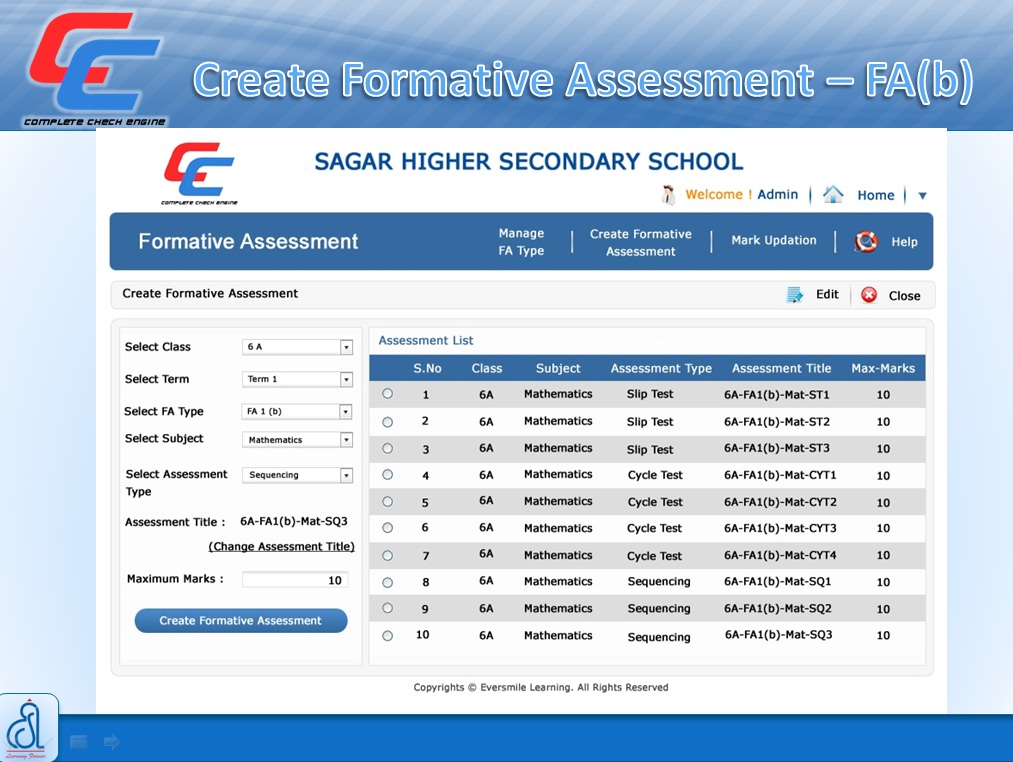Image resolution: width=1013 pixels, height=762 pixels.
Task: Open the Create Formative Assessment menu item
Action: coord(641,242)
